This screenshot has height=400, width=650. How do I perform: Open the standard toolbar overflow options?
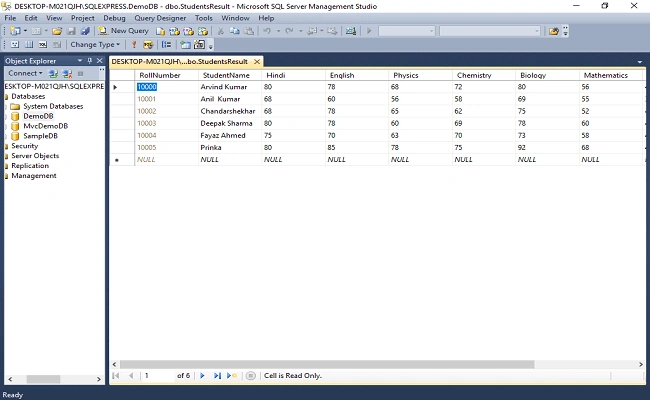point(565,32)
